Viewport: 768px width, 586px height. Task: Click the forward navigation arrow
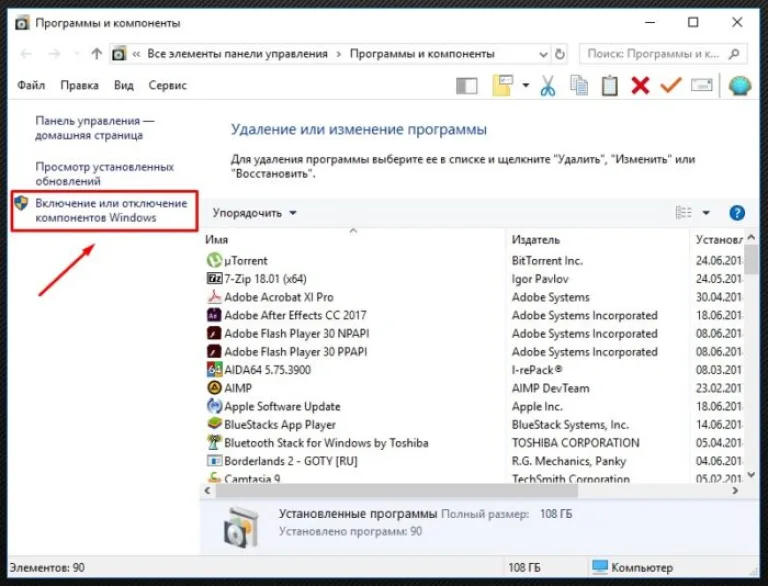point(54,54)
